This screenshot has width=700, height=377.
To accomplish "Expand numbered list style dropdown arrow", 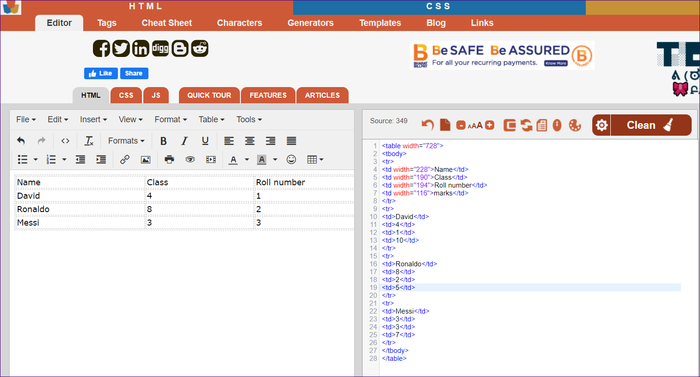I will pyautogui.click(x=64, y=159).
